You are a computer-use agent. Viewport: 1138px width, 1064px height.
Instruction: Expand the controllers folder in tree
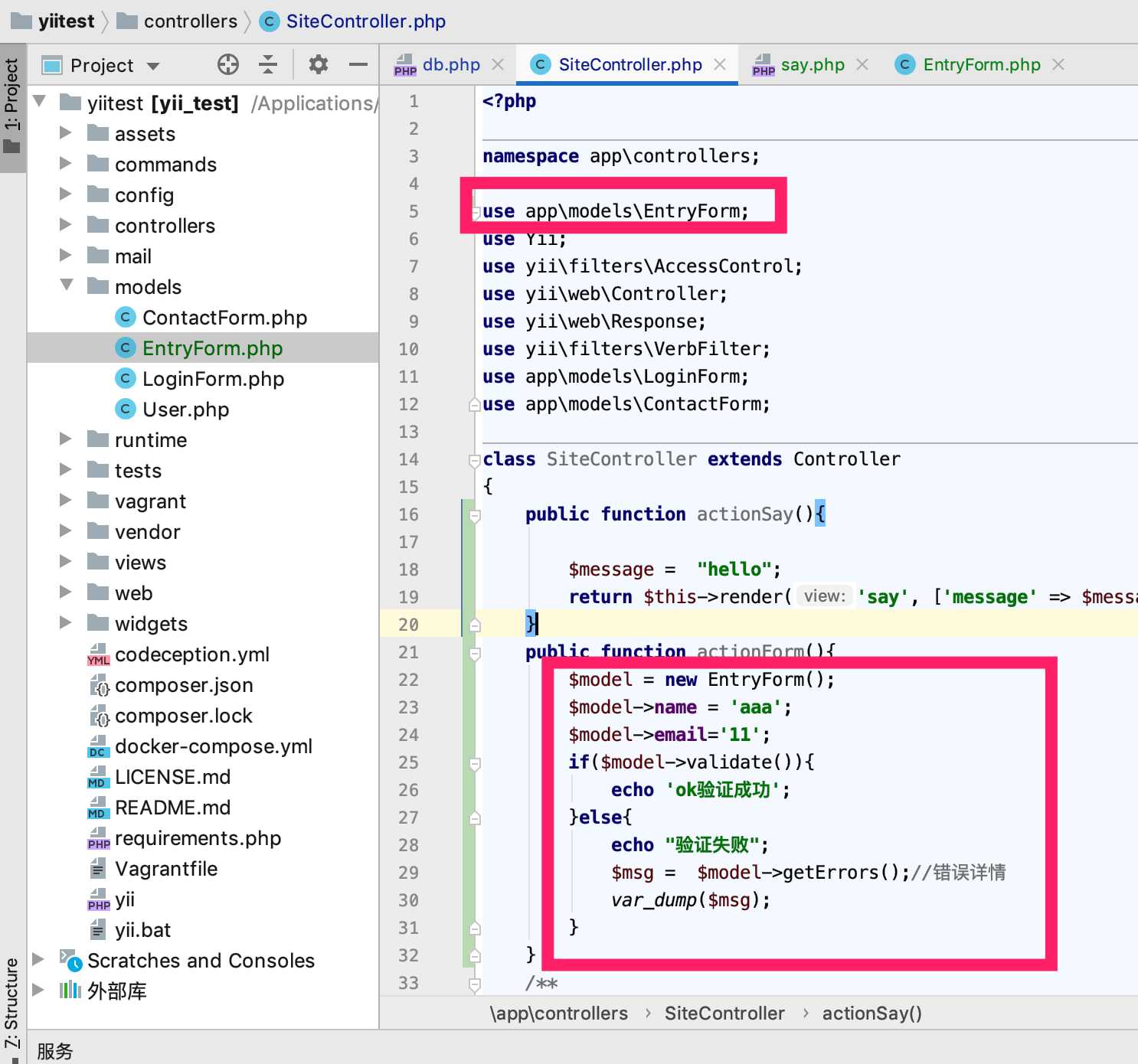pos(66,225)
